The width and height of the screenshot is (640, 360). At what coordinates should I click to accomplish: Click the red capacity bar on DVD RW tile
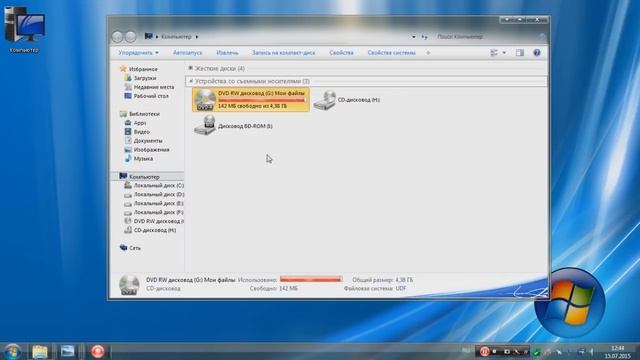pyautogui.click(x=262, y=100)
